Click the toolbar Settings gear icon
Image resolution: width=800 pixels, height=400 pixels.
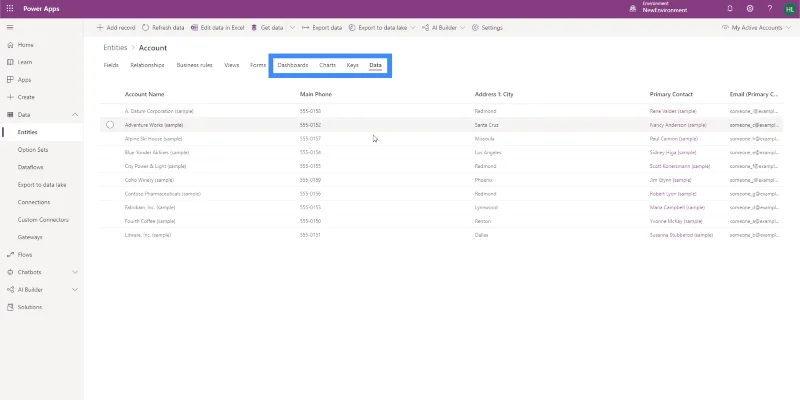click(475, 28)
